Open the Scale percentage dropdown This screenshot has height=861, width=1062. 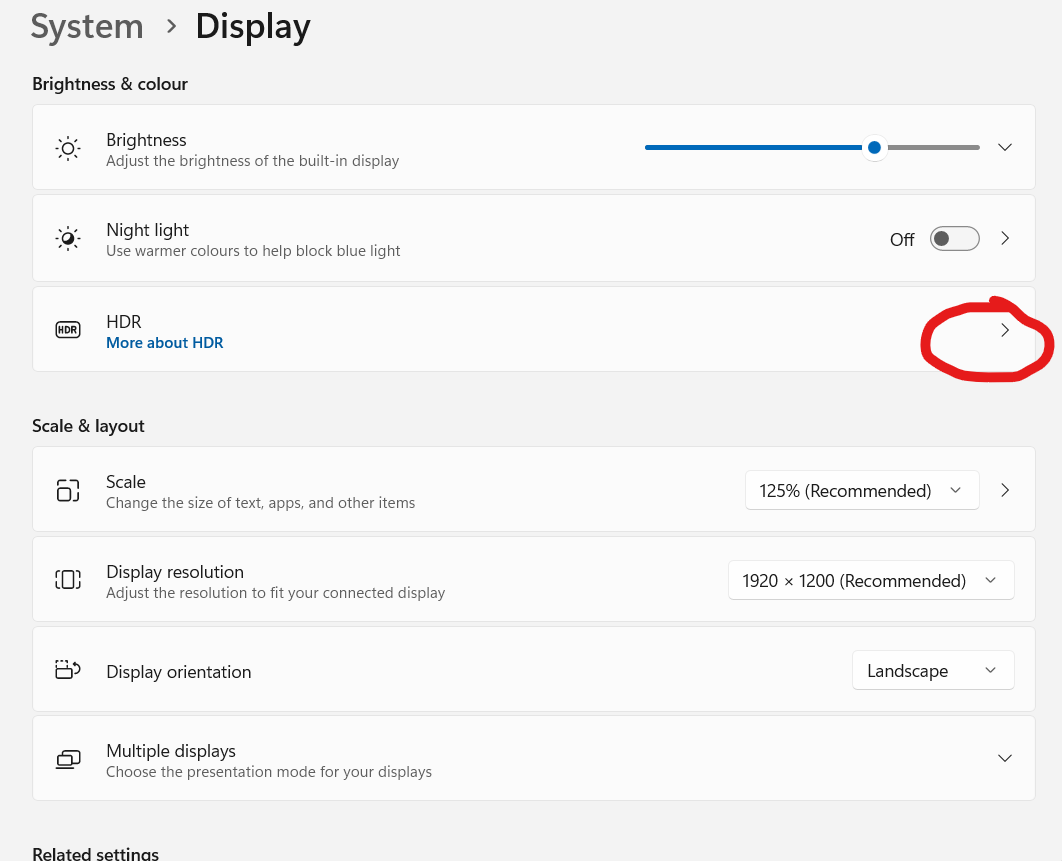tap(862, 490)
